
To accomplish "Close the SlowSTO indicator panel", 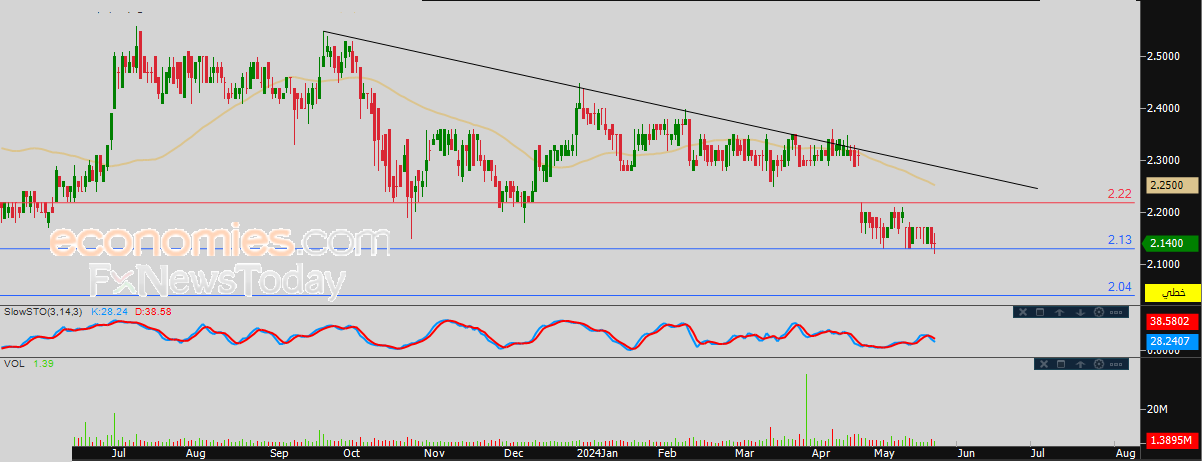I will pyautogui.click(x=1023, y=312).
